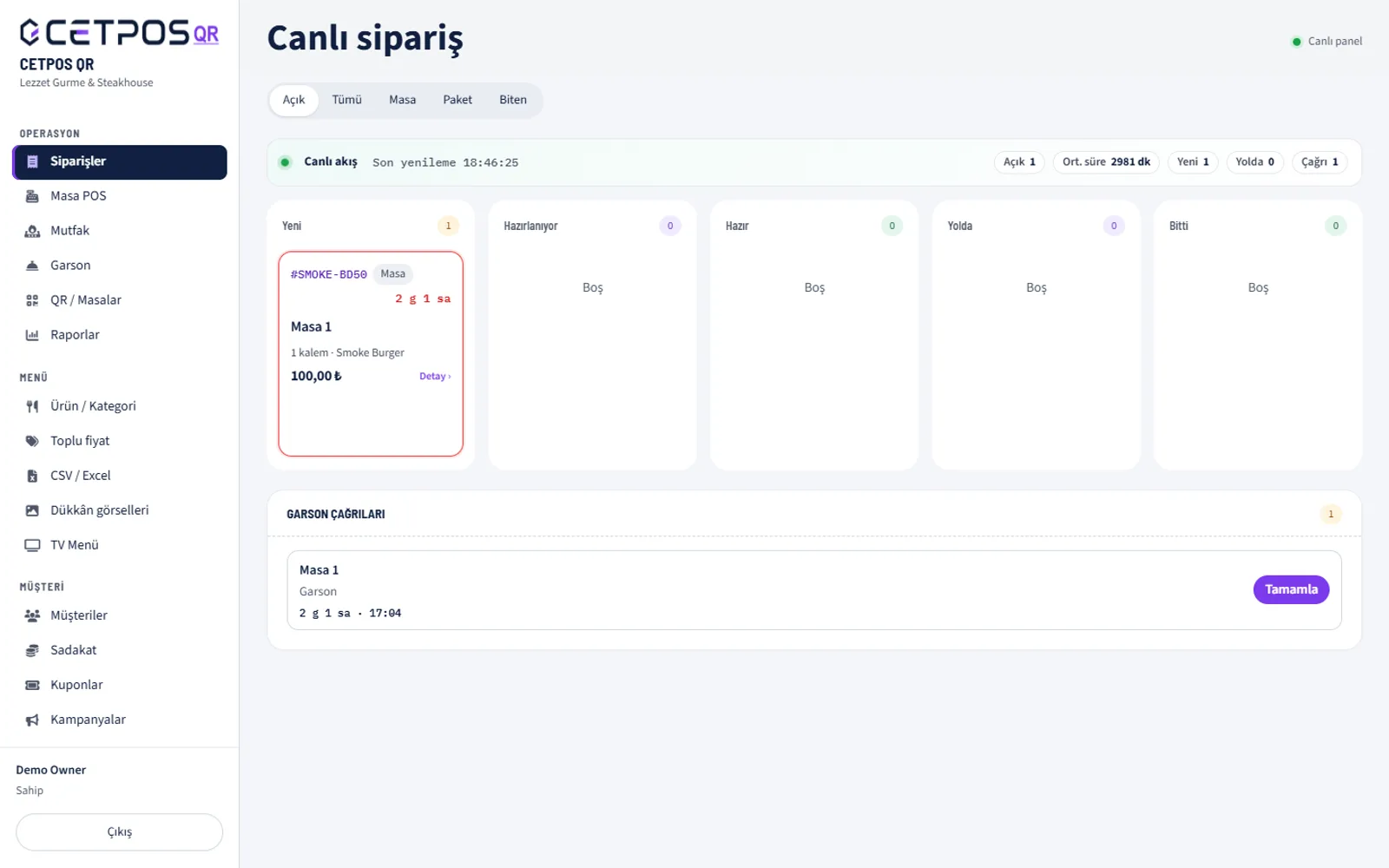Click the #SMOKE-BD50 order code
This screenshot has height=868, width=1389.
tap(328, 274)
